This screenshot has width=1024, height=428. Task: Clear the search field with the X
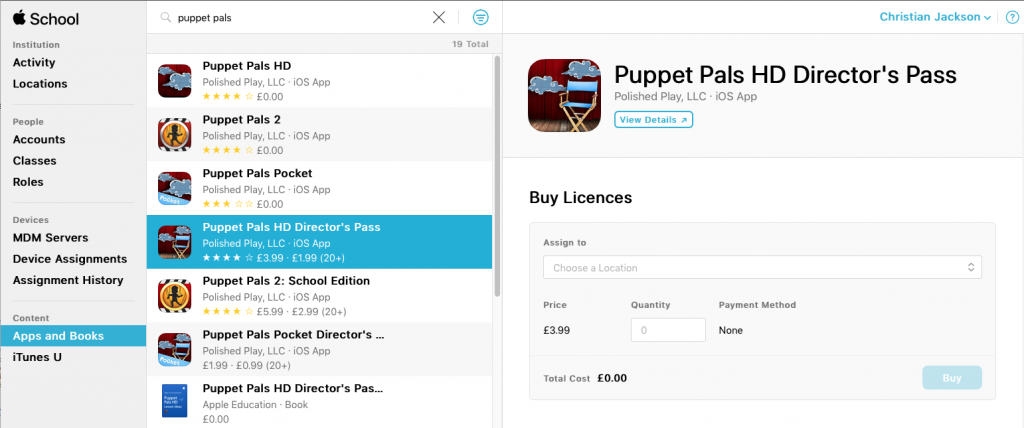coord(439,18)
